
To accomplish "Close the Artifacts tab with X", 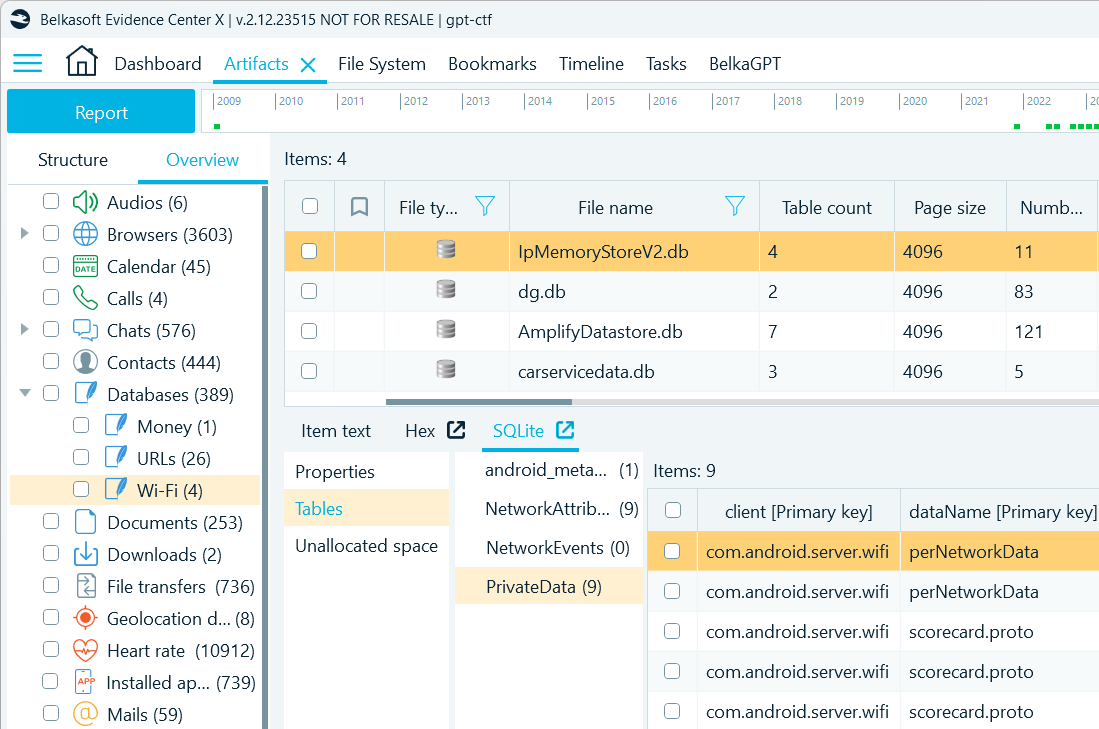I will 308,65.
